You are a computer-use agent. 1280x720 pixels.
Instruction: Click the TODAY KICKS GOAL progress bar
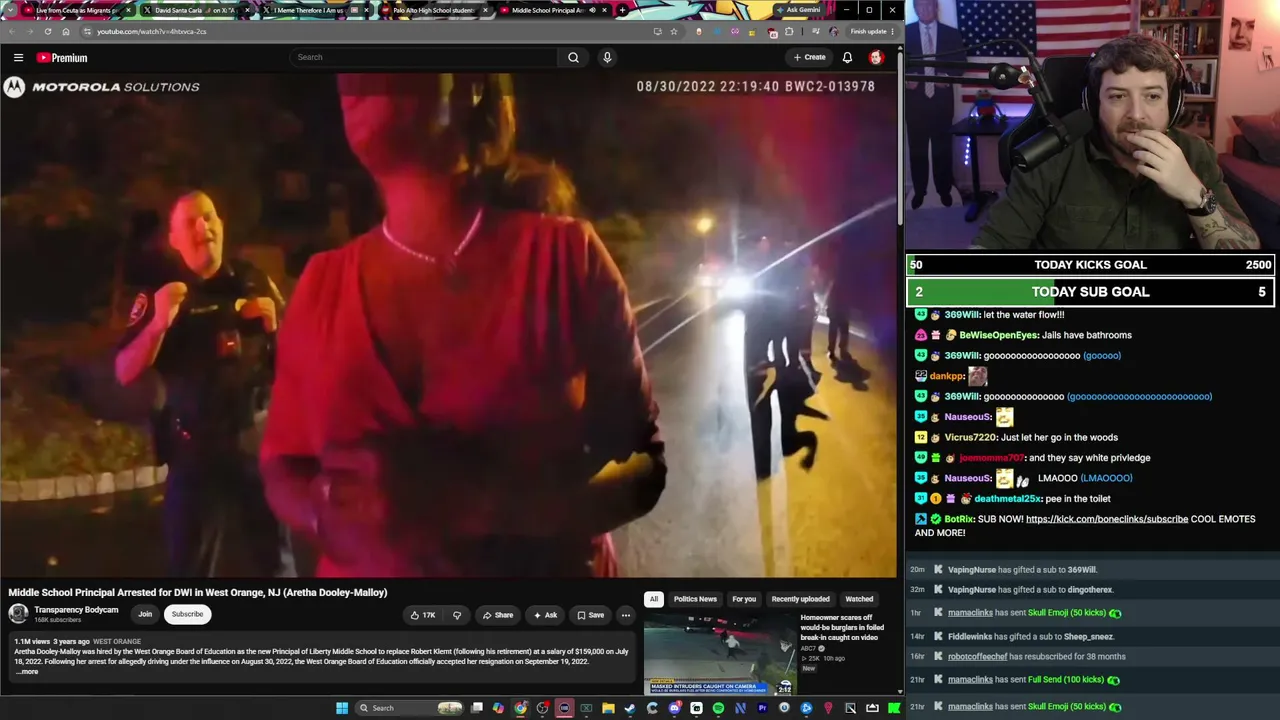click(1090, 265)
